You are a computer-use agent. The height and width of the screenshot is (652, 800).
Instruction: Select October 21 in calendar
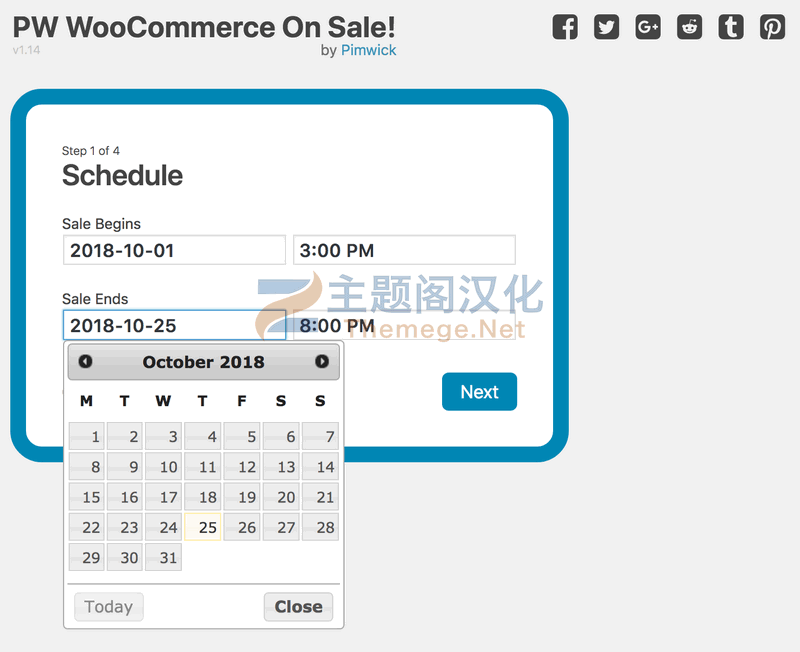tap(320, 497)
